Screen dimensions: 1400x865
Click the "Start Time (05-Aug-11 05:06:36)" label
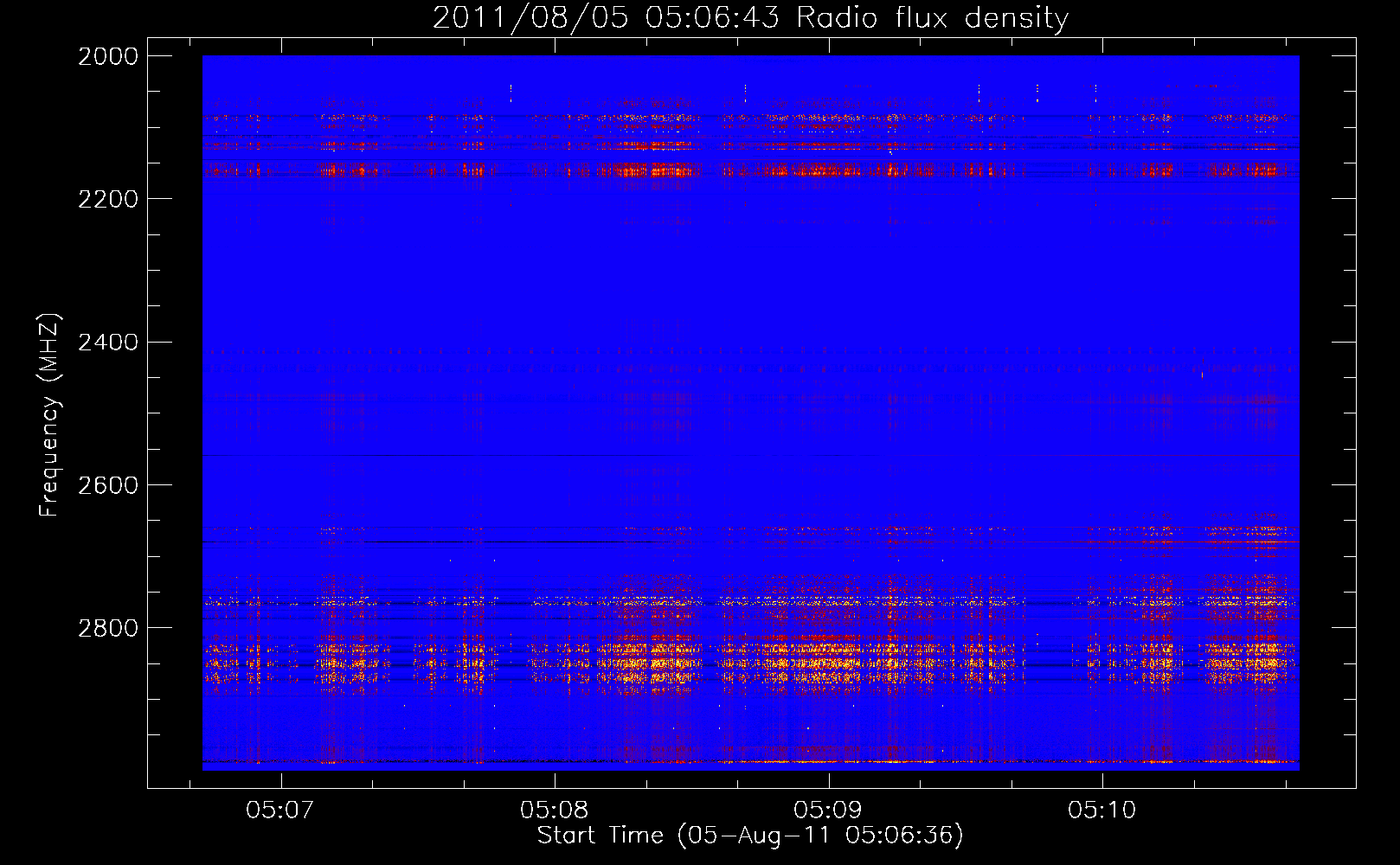tap(750, 836)
